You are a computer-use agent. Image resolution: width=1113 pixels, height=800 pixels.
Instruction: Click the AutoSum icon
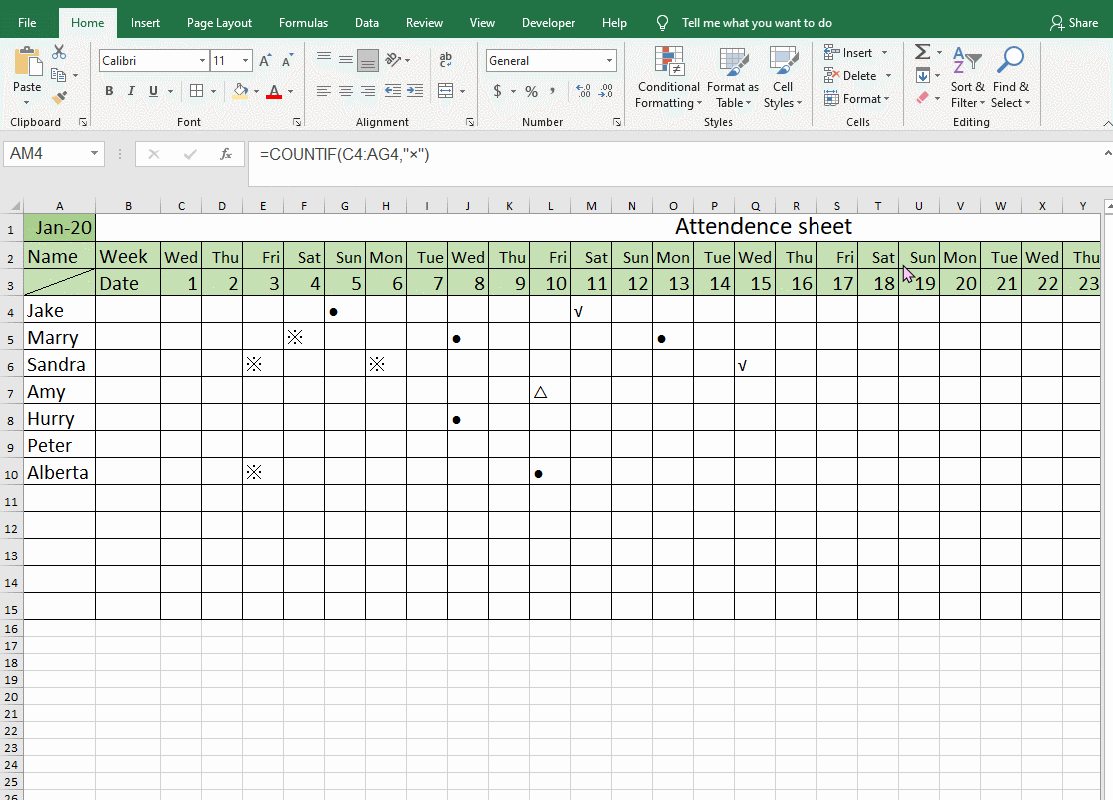click(x=921, y=50)
